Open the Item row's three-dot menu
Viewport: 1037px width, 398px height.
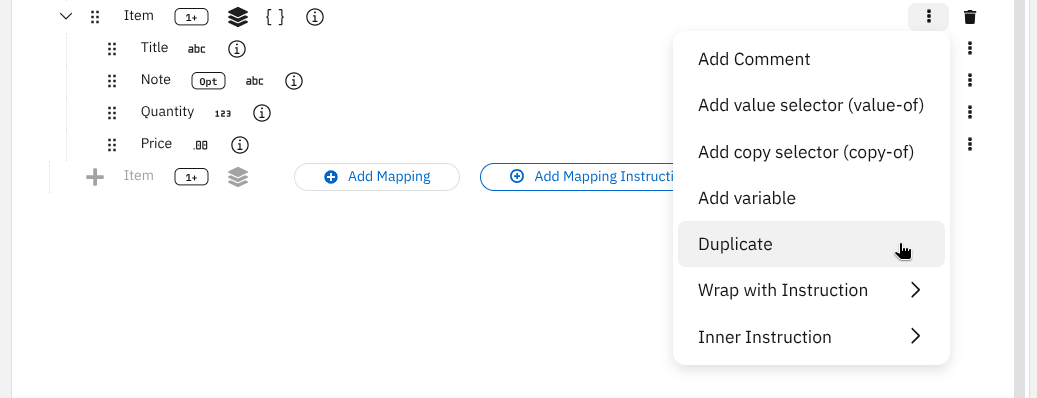coord(929,17)
